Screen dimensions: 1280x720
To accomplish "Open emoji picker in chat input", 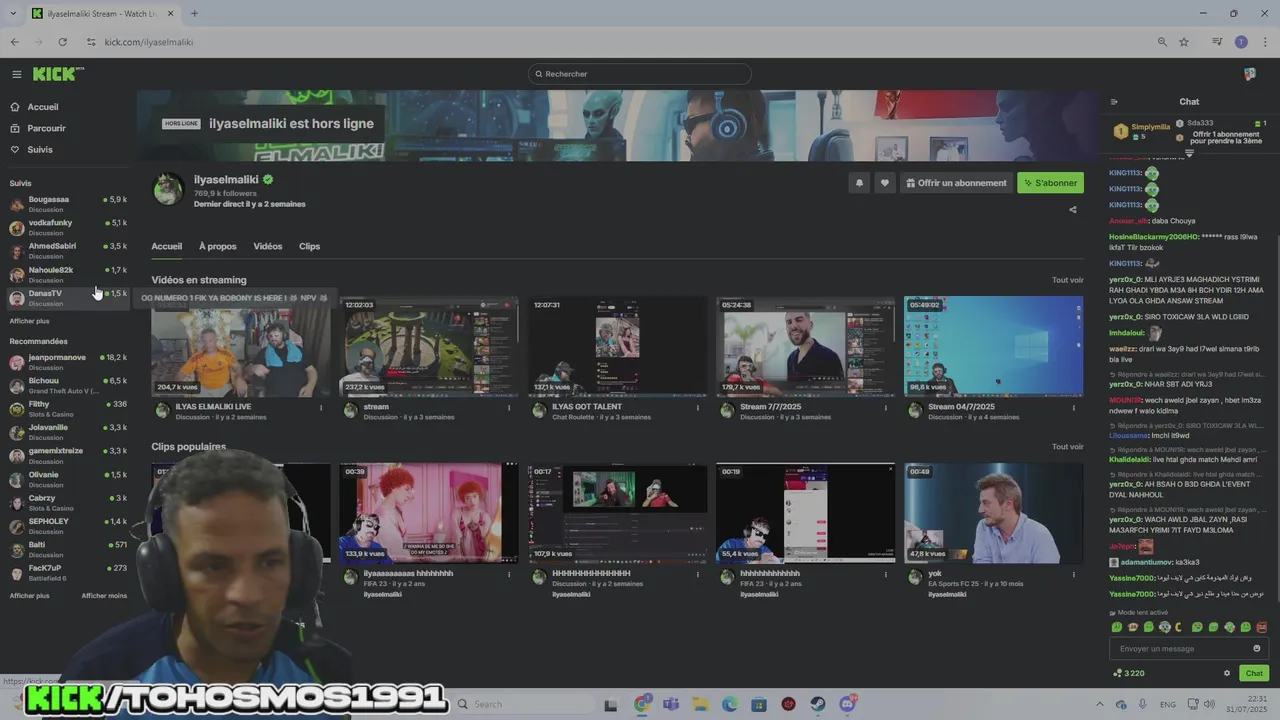I will [x=1257, y=649].
